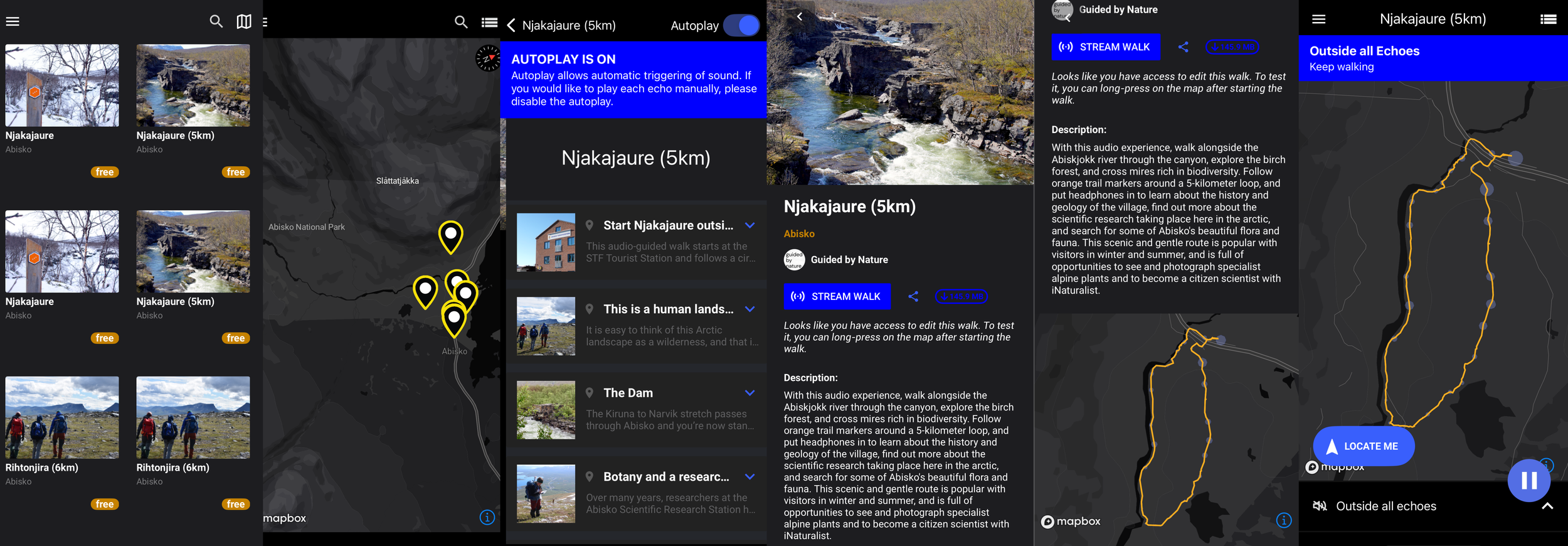
Task: Select the northernmost yellow map pin
Action: coord(450,237)
